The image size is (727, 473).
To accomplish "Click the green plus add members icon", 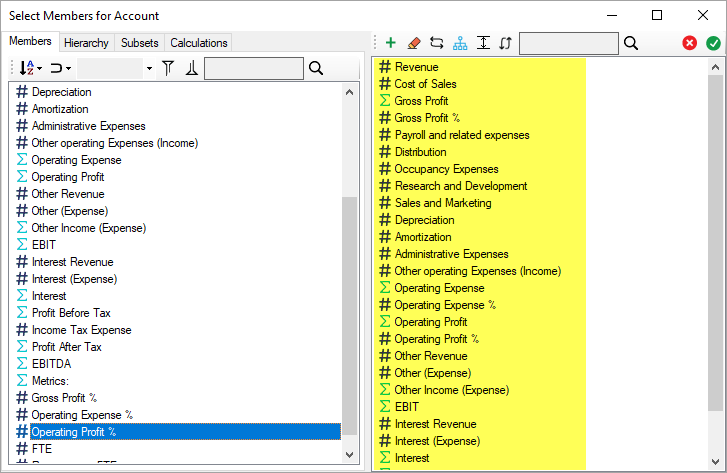I will (x=390, y=43).
